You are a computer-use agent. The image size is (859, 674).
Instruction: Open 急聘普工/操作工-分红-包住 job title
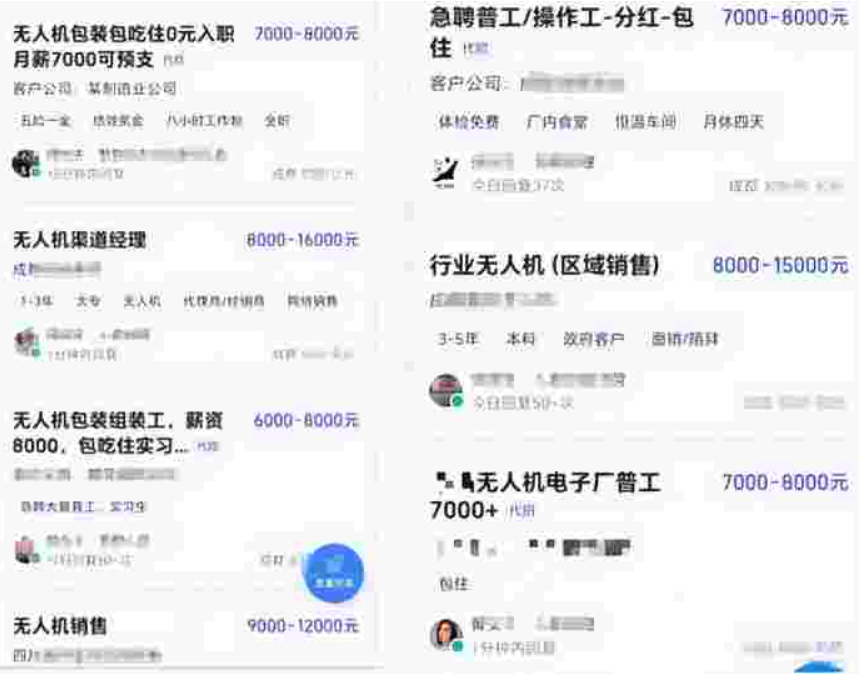562,32
